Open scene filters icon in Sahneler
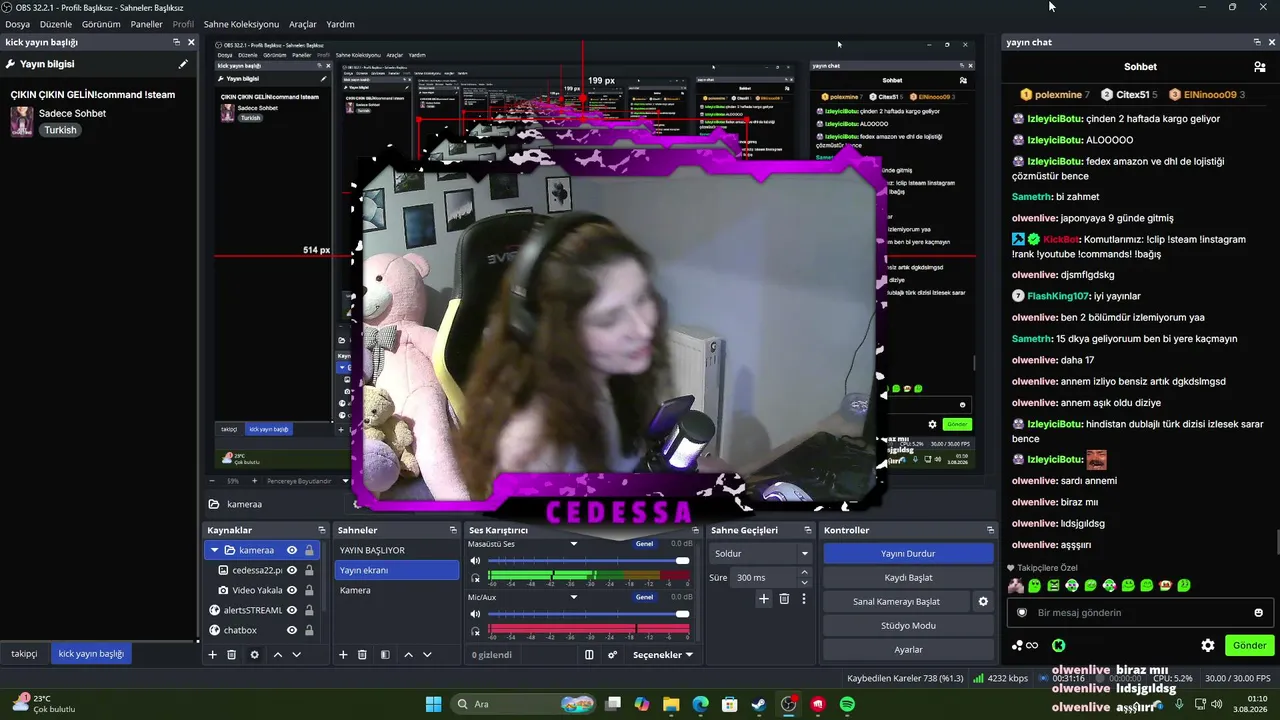 385,655
